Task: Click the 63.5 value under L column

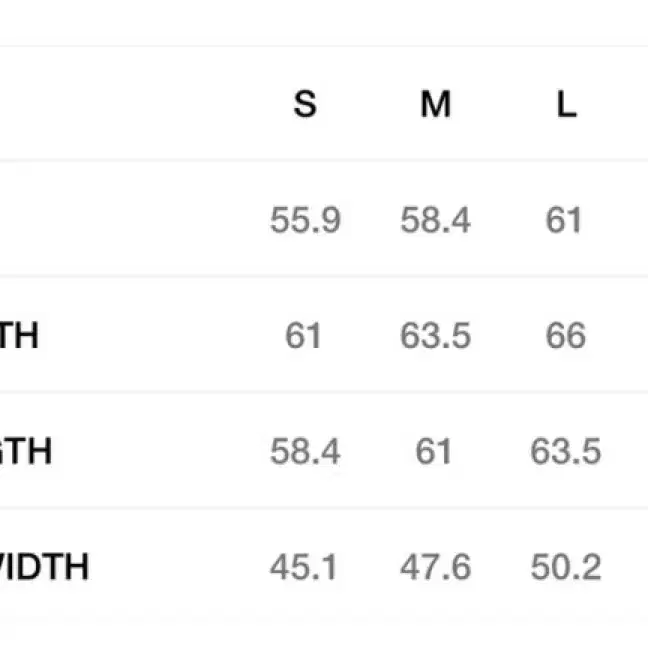Action: [565, 451]
